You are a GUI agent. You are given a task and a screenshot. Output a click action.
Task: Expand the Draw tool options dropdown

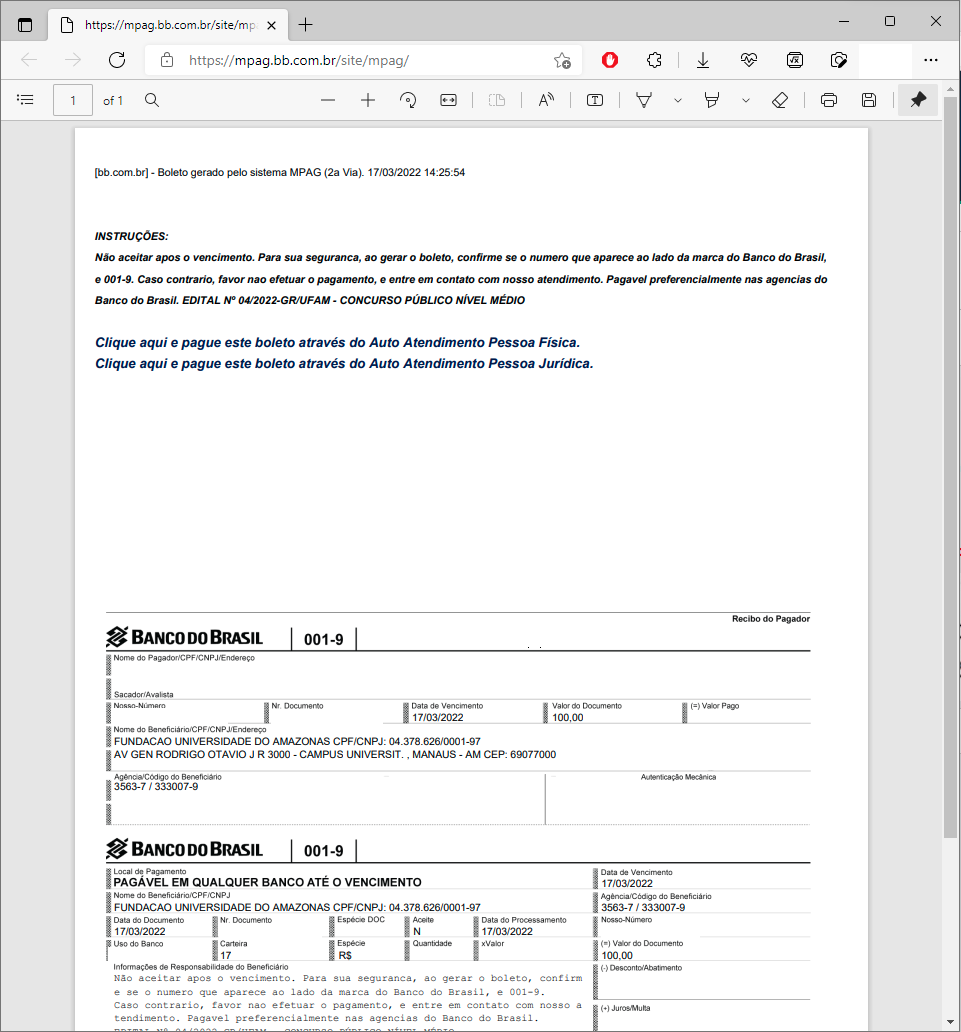[x=678, y=100]
